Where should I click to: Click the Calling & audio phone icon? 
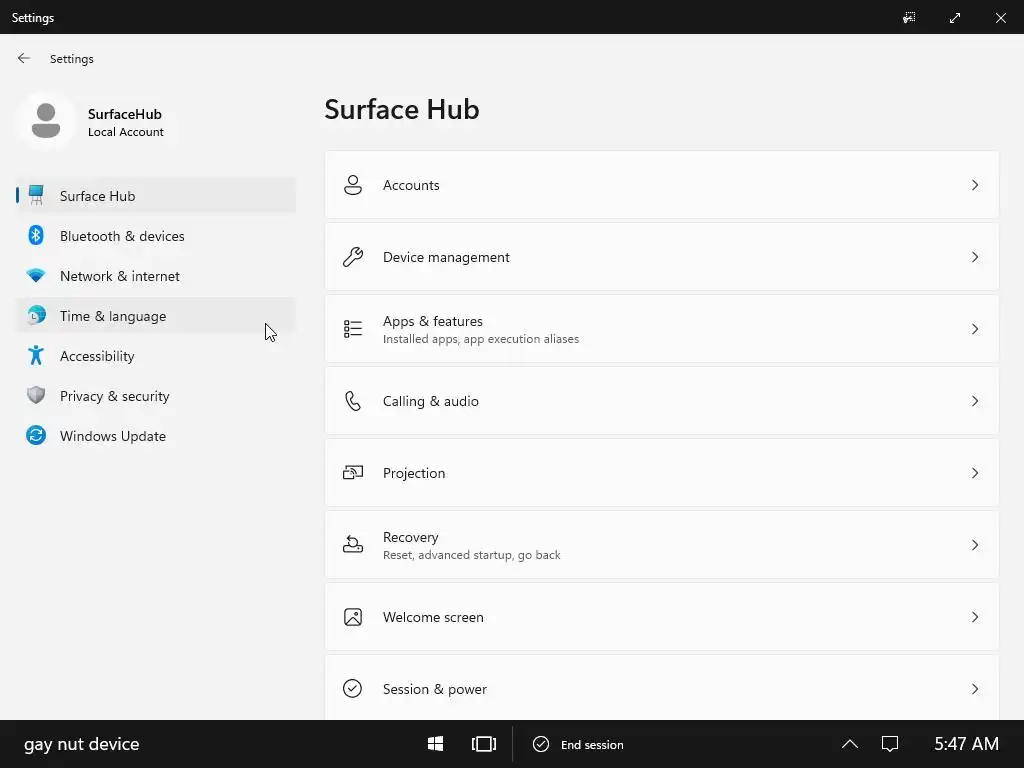pos(353,401)
